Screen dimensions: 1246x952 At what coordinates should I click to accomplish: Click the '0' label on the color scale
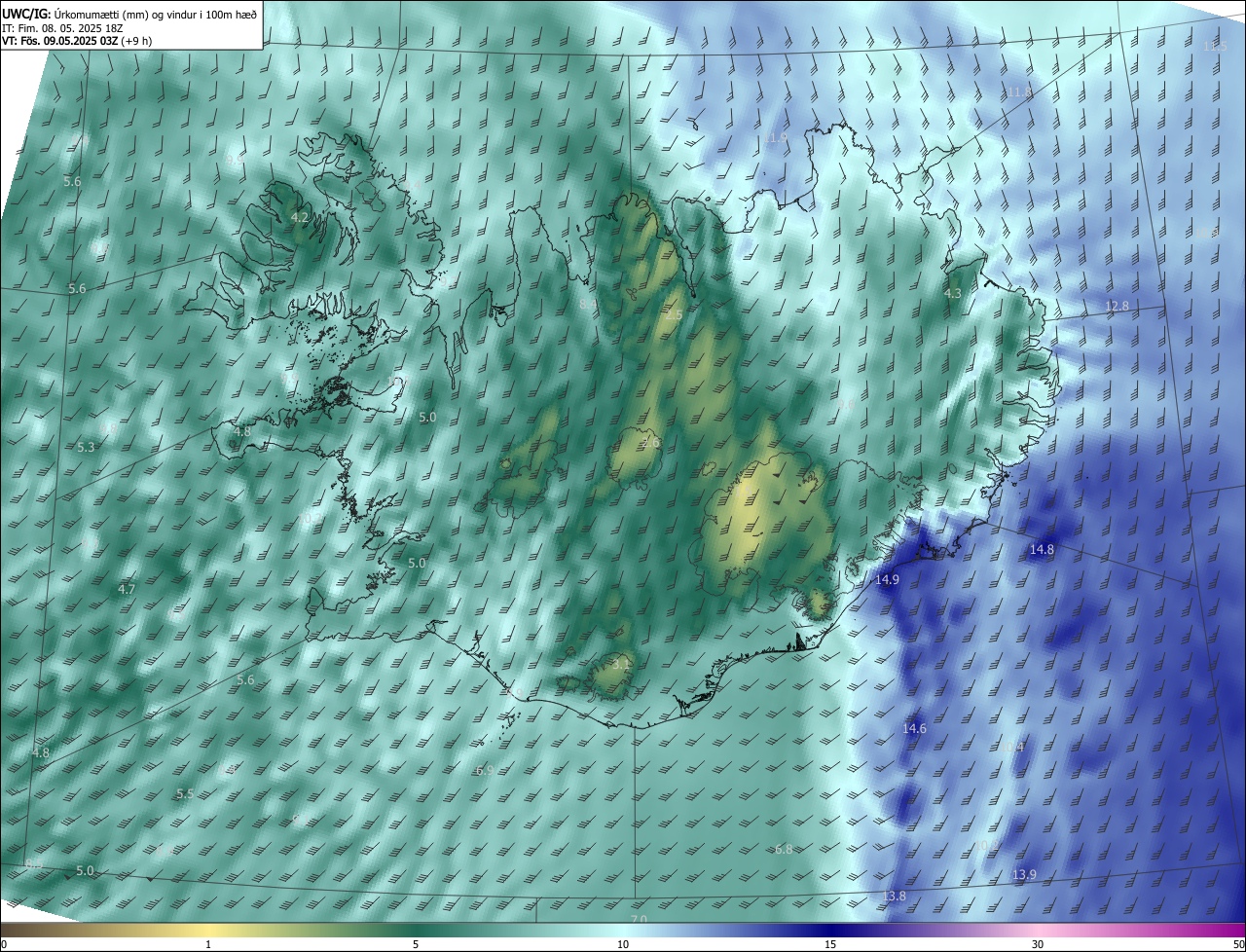click(x=4, y=944)
